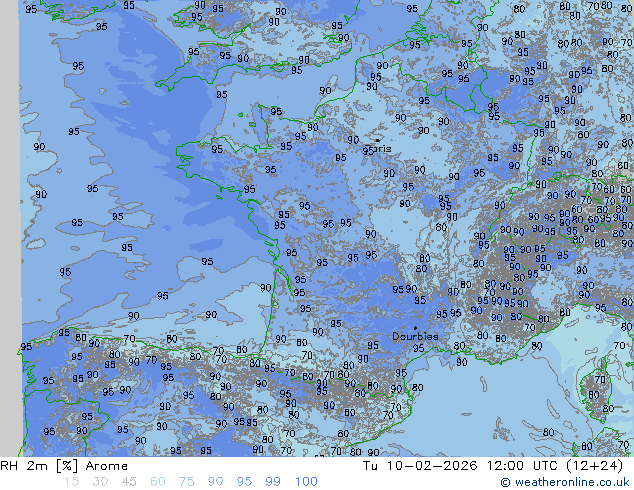Click legend value 100
Screen dimensions: 634x490
pos(306,482)
